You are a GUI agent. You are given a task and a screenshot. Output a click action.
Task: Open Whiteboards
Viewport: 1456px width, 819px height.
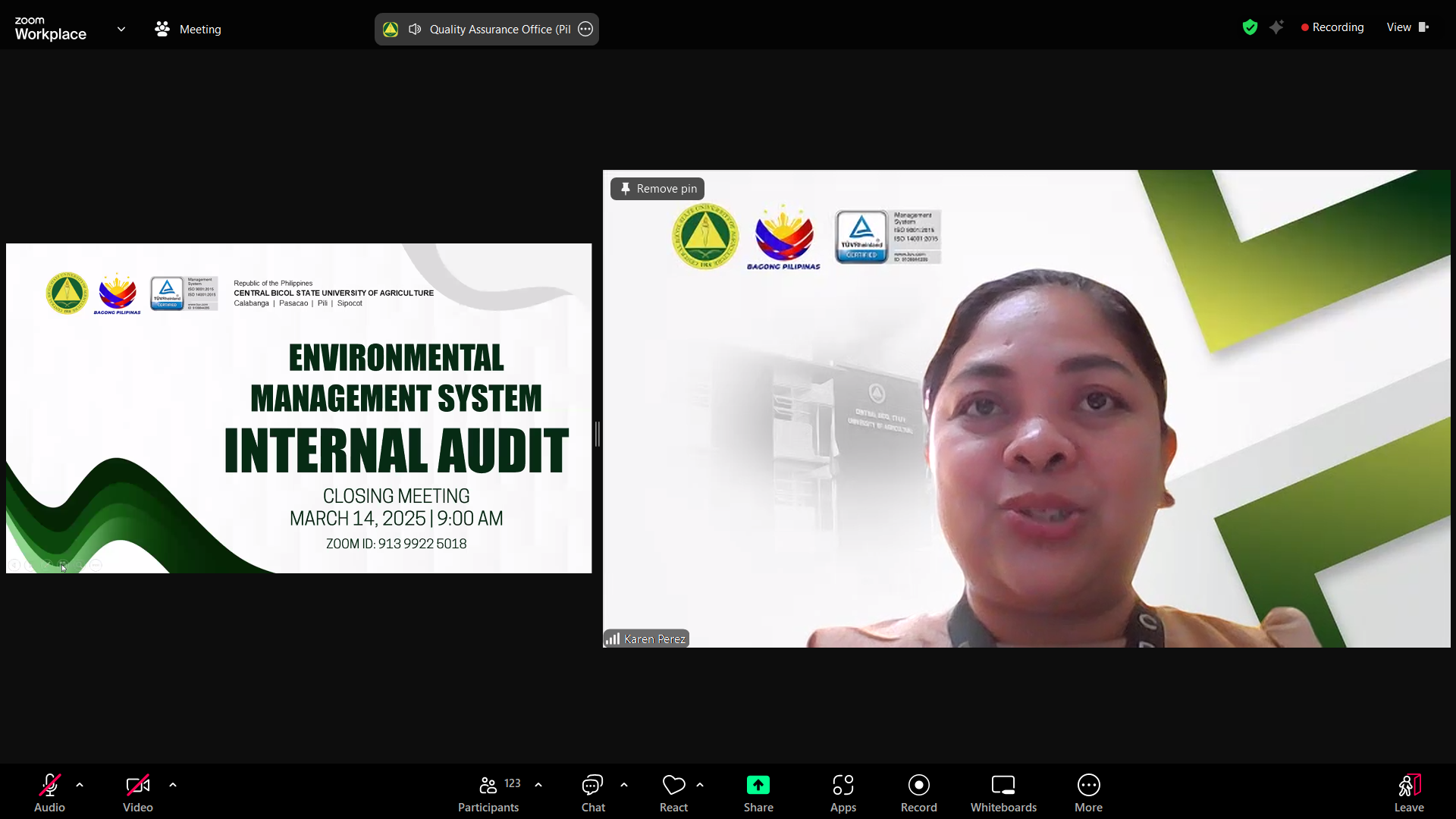(1003, 792)
